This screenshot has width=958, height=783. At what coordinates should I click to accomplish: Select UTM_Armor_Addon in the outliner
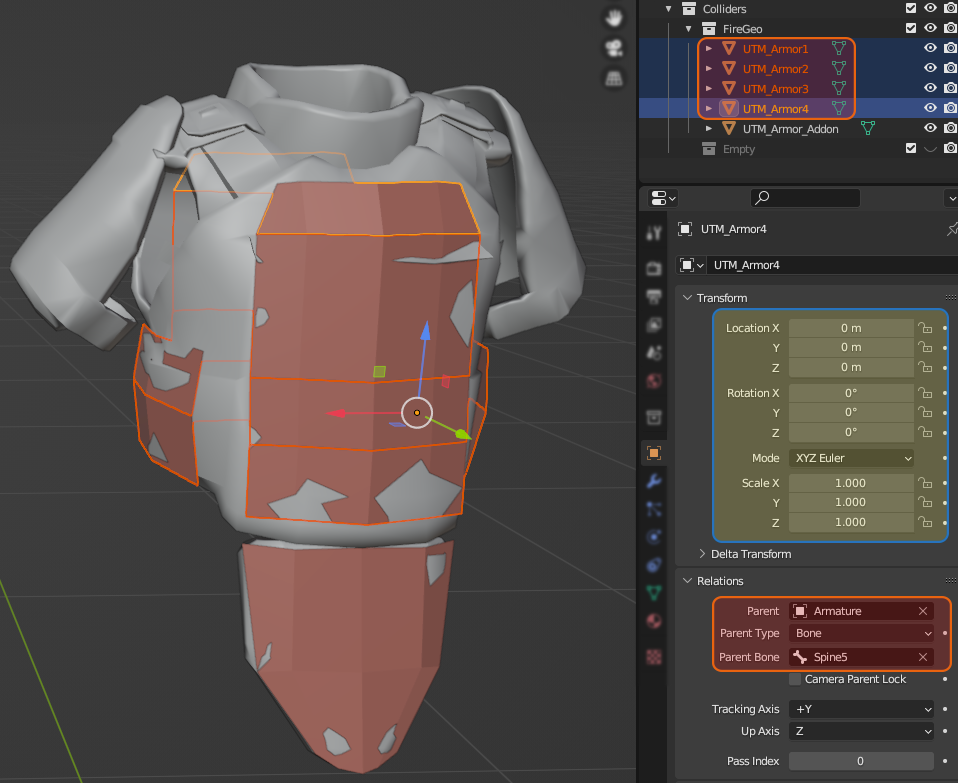pyautogui.click(x=790, y=129)
